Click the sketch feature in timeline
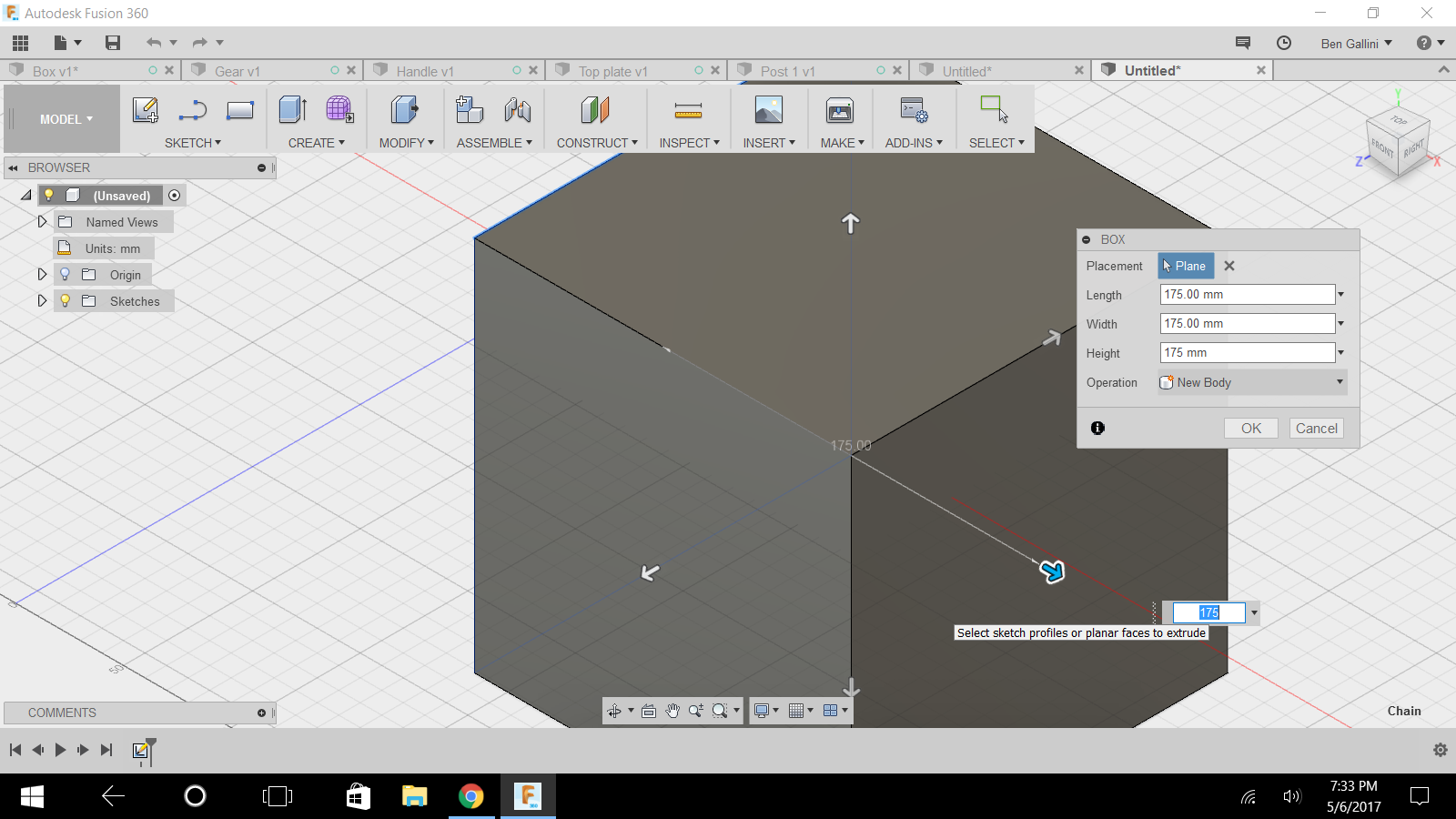 141,750
